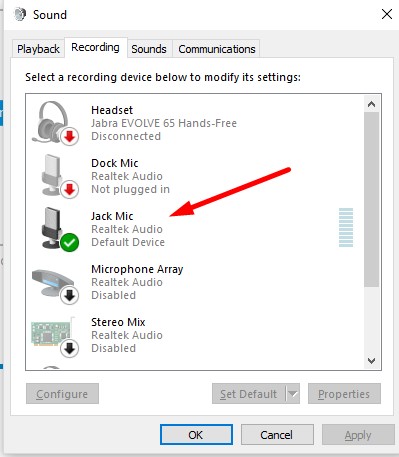Select the Microphone Array device icon
The image size is (399, 457).
tap(55, 286)
